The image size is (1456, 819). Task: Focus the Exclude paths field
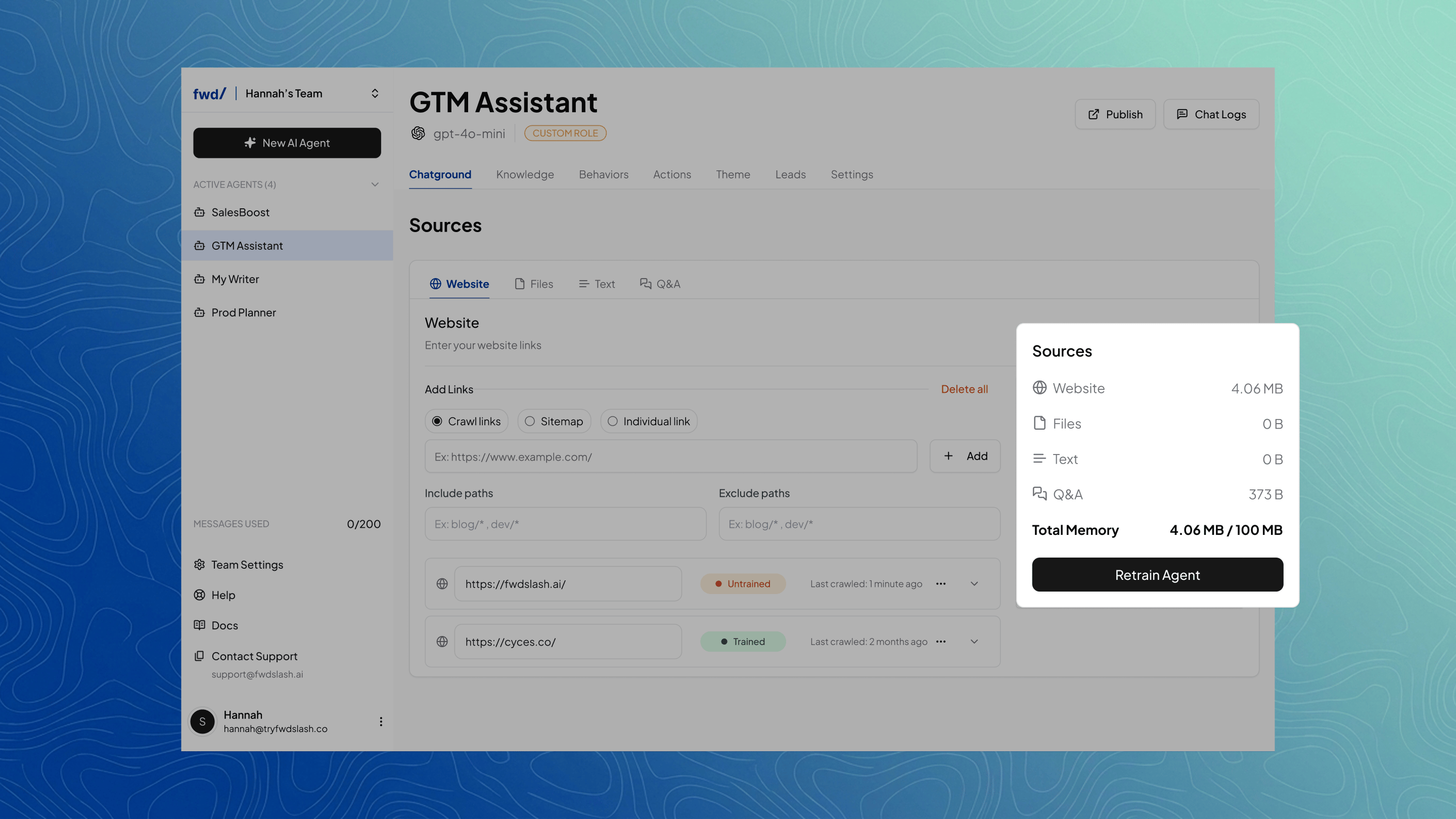click(859, 524)
